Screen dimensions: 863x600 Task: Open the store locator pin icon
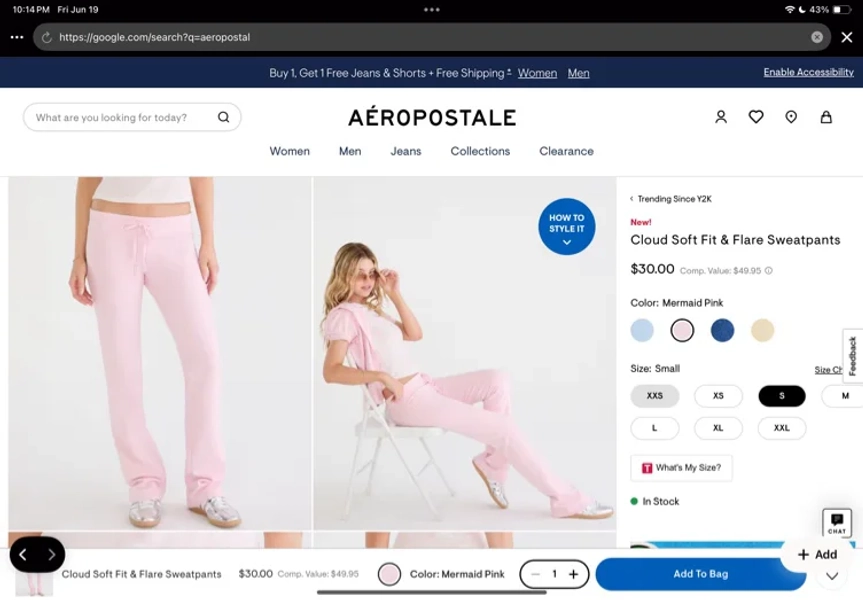pyautogui.click(x=791, y=117)
